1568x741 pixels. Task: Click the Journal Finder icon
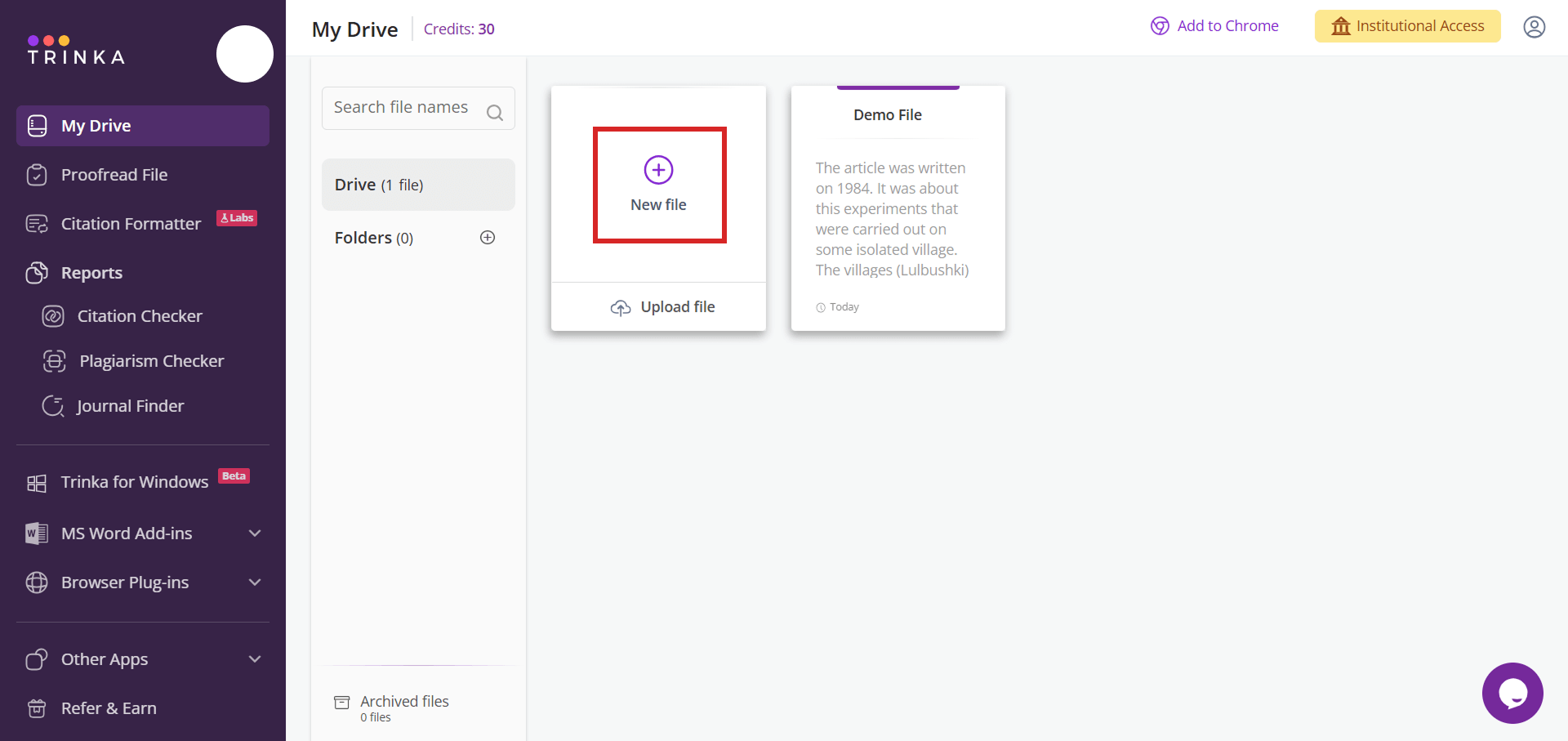(53, 406)
